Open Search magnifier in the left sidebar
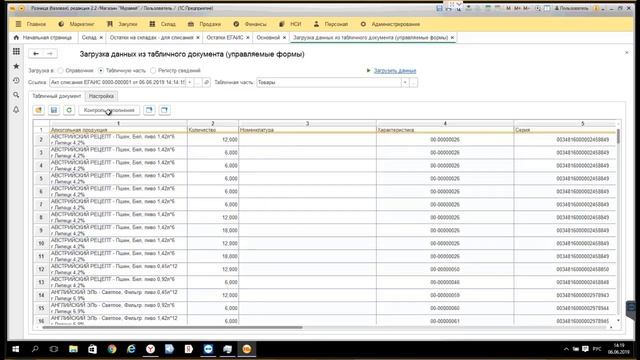Viewport: 640px width, 360px height. (x=16, y=95)
